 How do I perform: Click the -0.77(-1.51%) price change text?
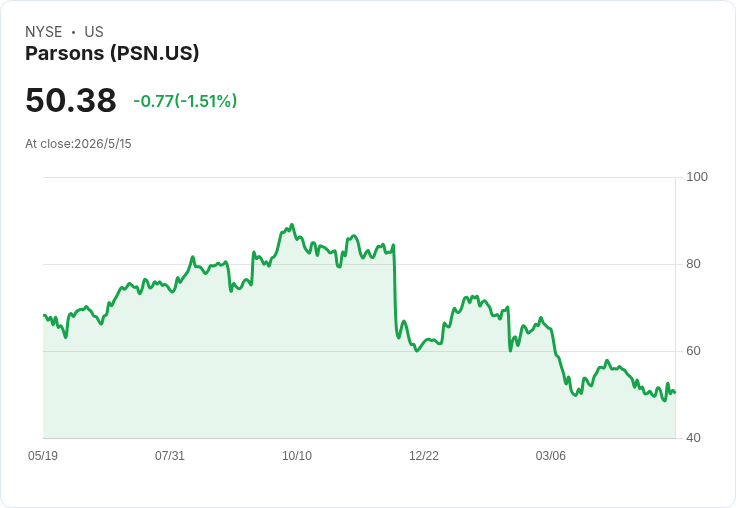(185, 101)
